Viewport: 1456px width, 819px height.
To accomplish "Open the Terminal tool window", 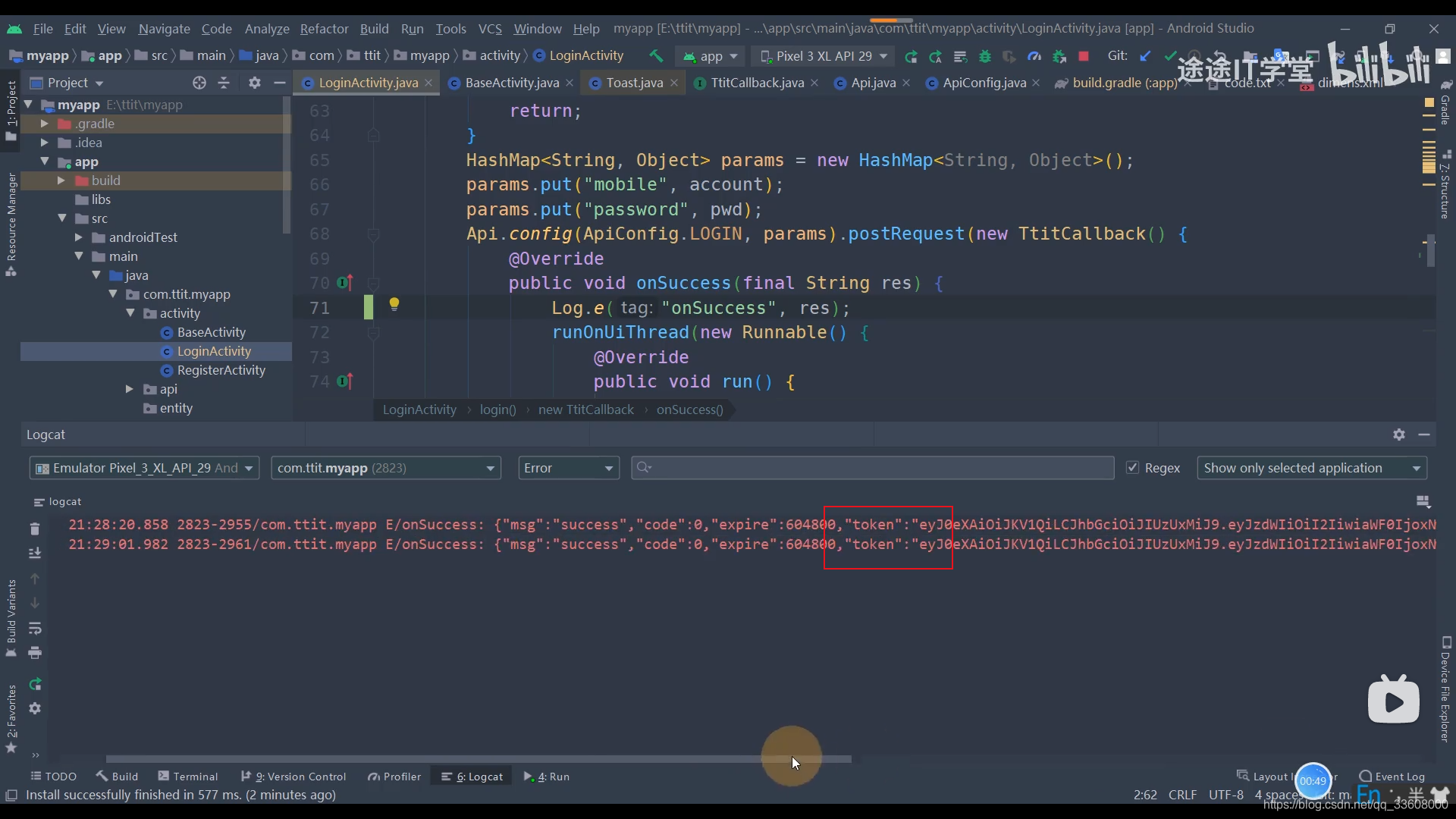I will tap(188, 777).
